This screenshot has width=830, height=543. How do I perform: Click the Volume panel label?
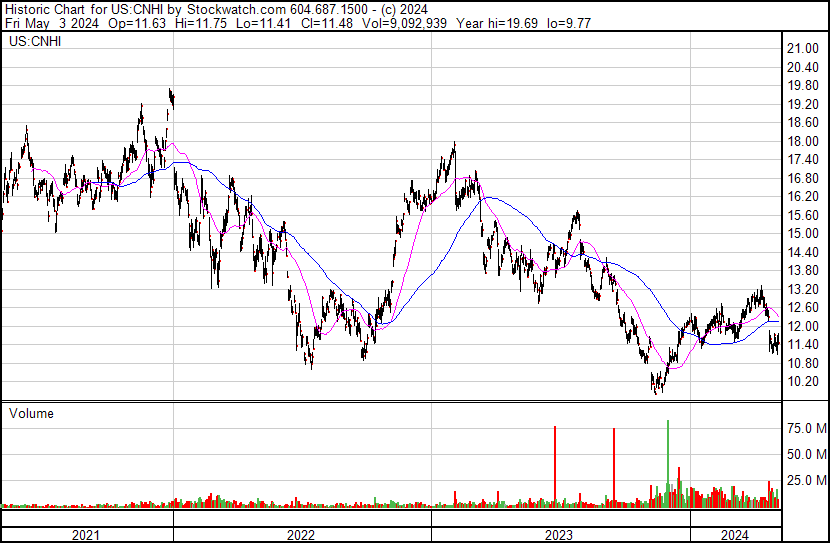point(31,413)
